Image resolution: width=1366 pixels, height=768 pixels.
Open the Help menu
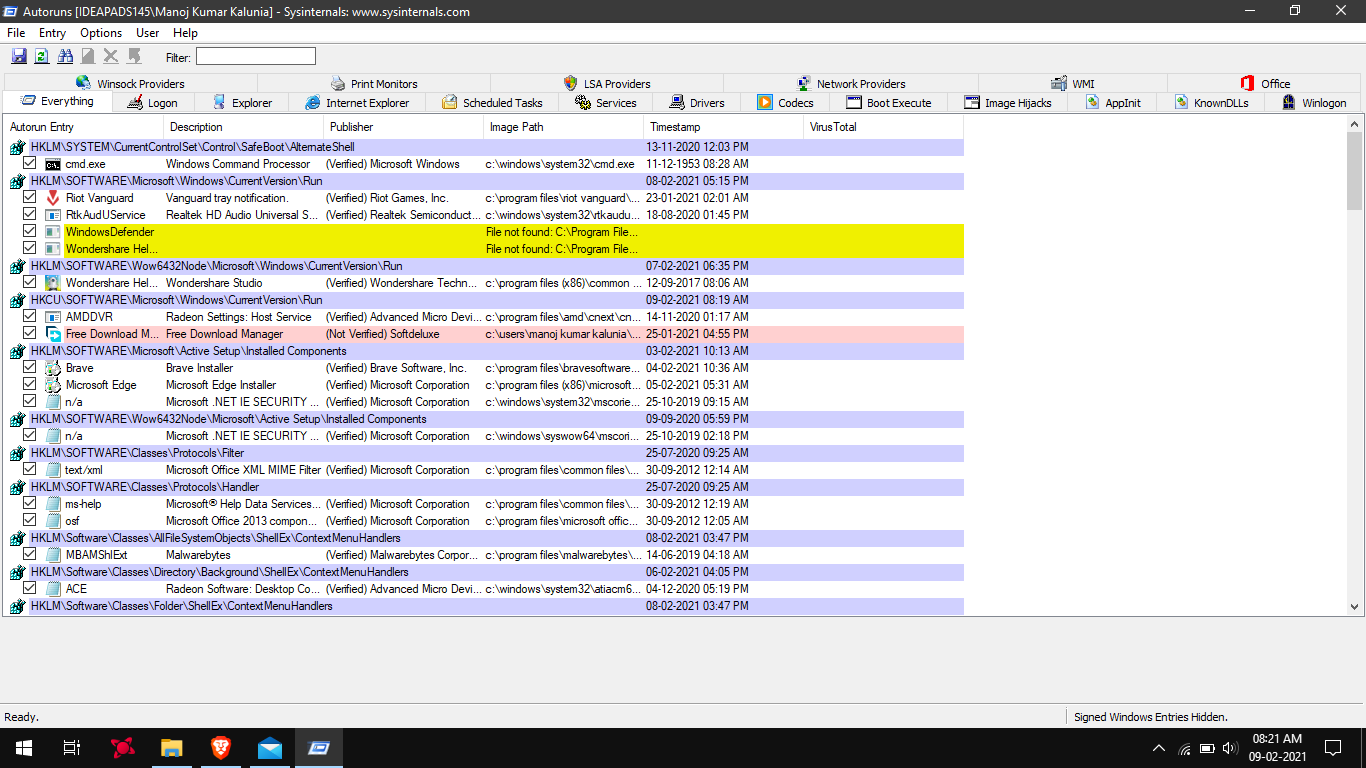click(185, 33)
